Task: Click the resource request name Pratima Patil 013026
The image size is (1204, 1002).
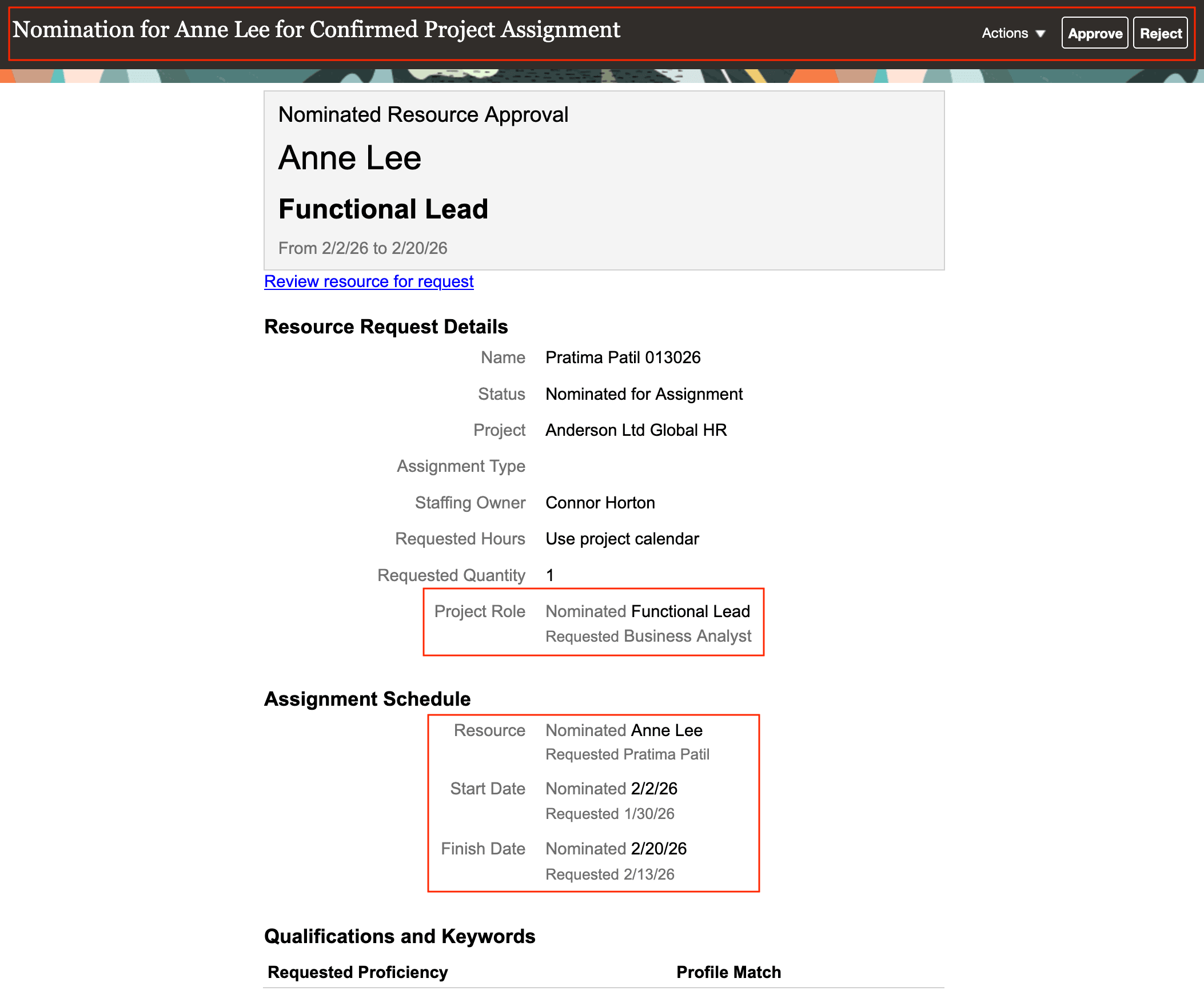Action: point(623,357)
